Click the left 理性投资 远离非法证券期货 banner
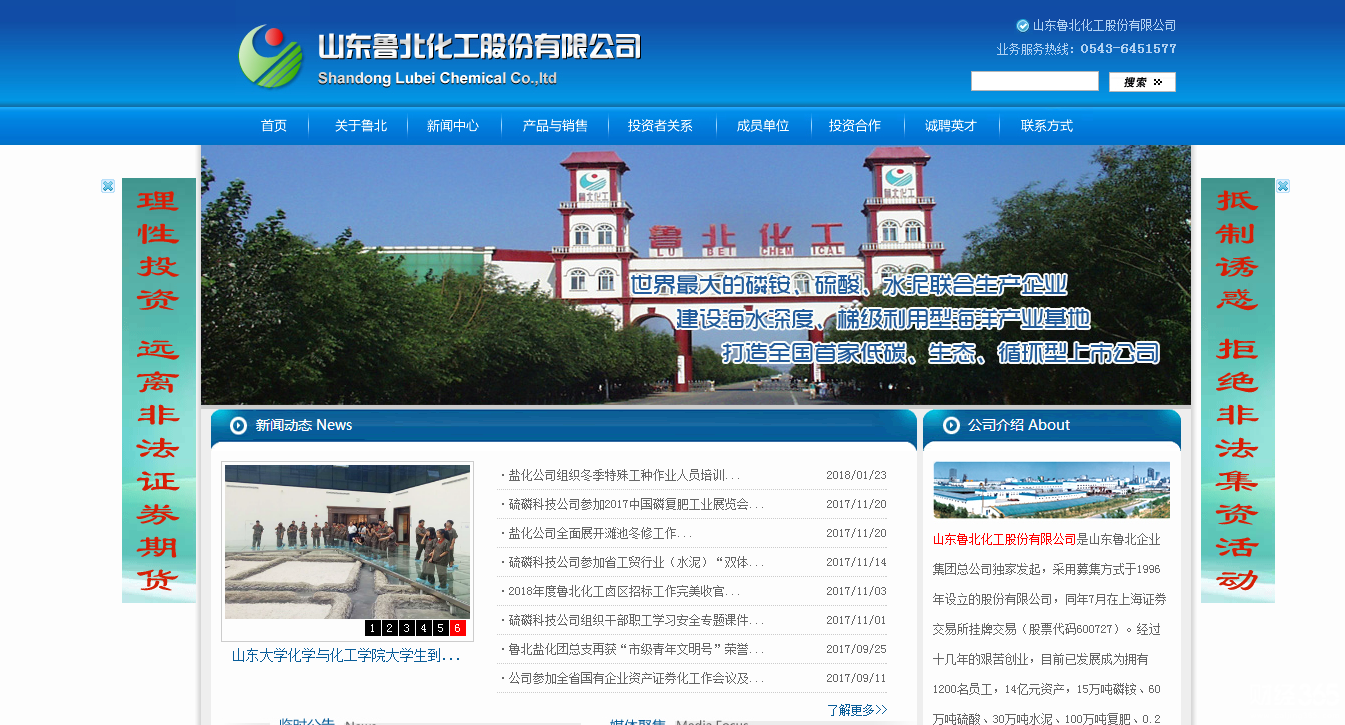The width and height of the screenshot is (1345, 725). [159, 390]
